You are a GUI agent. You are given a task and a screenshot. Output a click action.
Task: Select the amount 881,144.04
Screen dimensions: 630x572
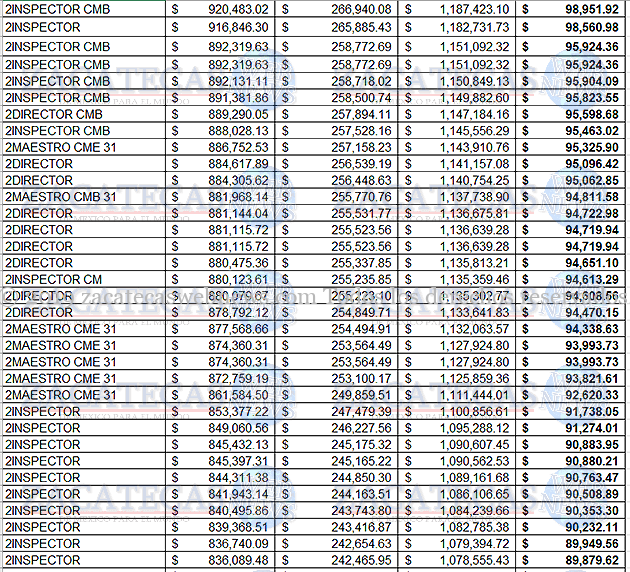click(x=238, y=213)
